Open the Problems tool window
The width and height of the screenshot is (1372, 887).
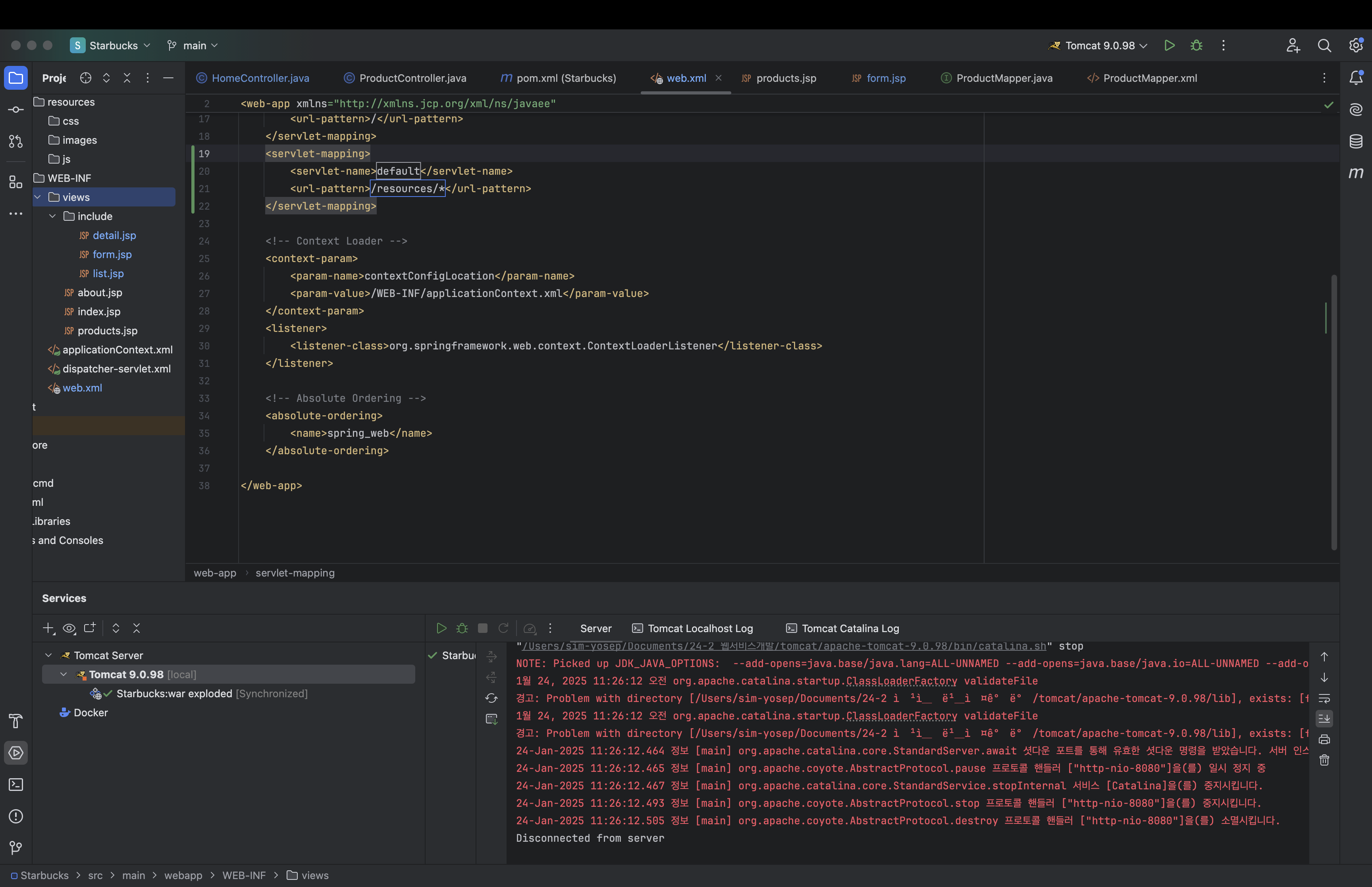pos(15,816)
